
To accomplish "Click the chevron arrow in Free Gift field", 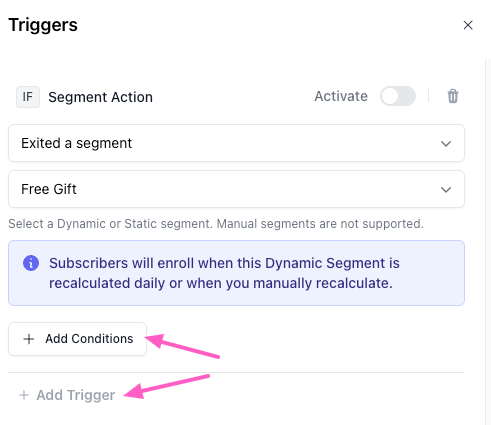I will tap(446, 190).
